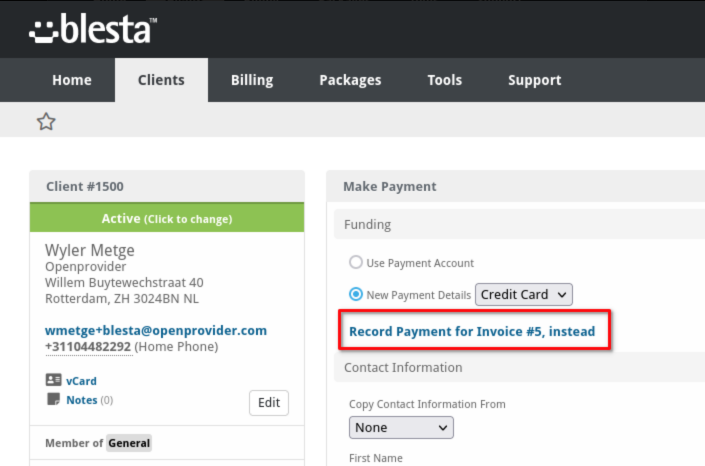Viewport: 705px width, 466px height.
Task: Open the Credit Card dropdown
Action: tap(524, 295)
